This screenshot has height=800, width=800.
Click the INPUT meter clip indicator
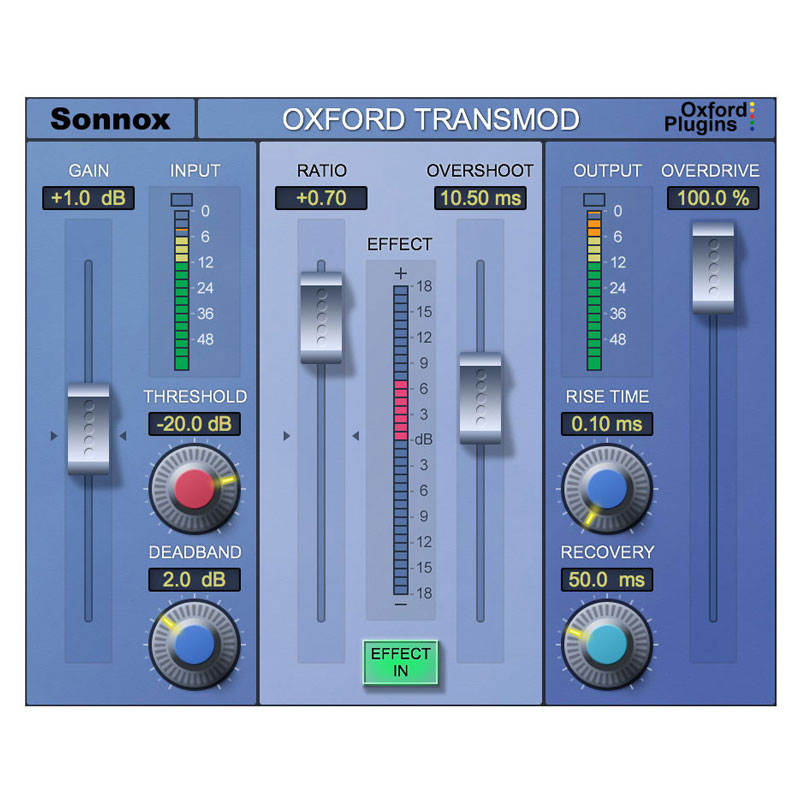[182, 199]
